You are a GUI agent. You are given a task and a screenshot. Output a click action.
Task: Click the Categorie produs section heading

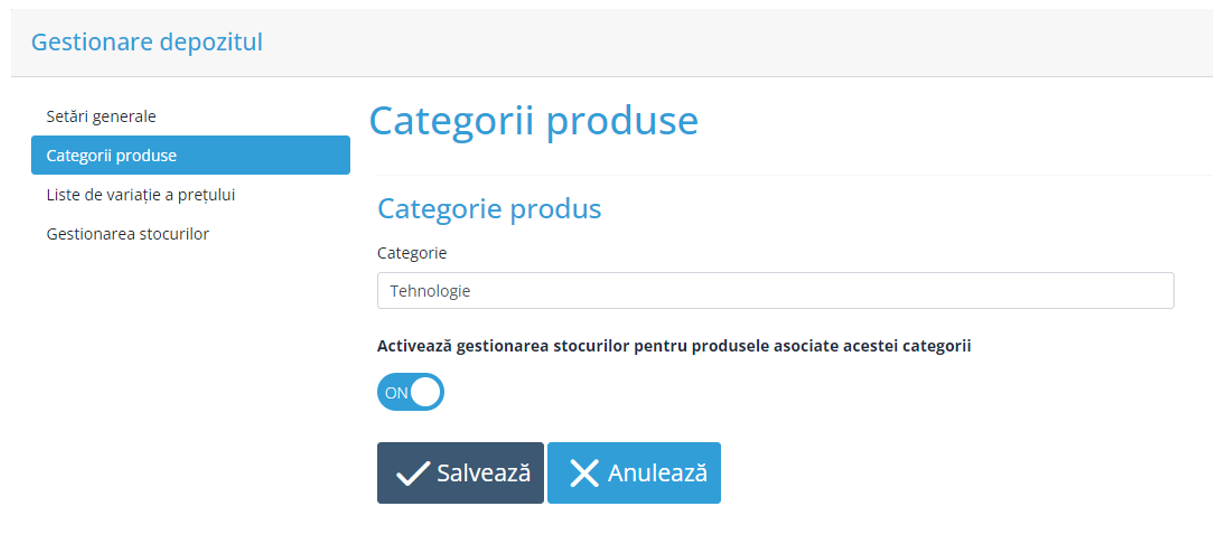click(489, 209)
